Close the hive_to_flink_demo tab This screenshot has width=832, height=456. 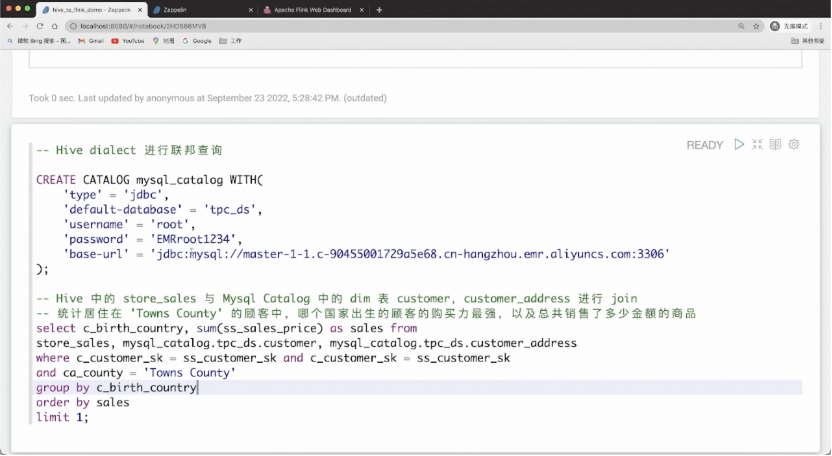140,10
